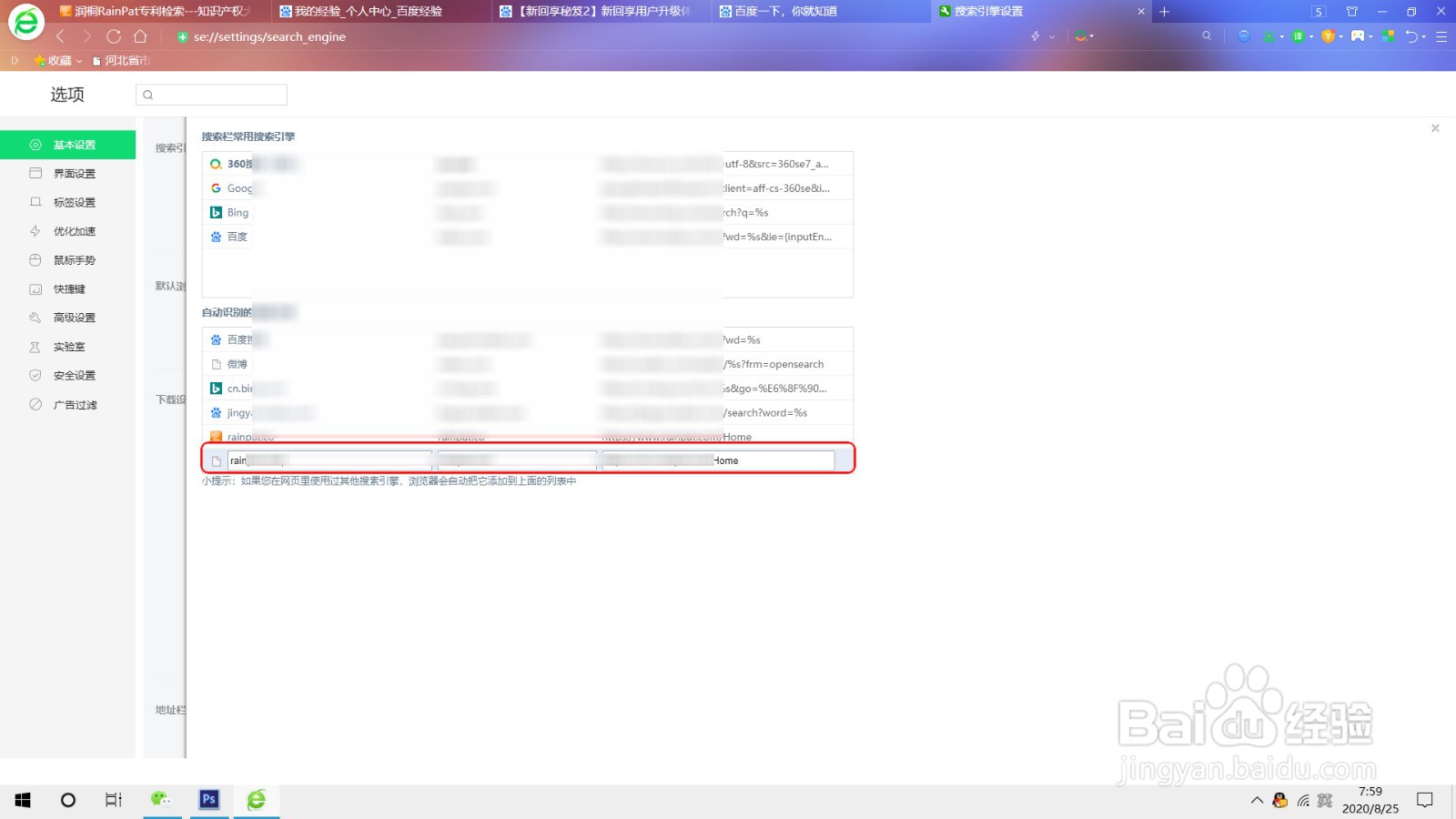Open 快捷键 in settings sidebar
1456x819 pixels.
pos(67,289)
